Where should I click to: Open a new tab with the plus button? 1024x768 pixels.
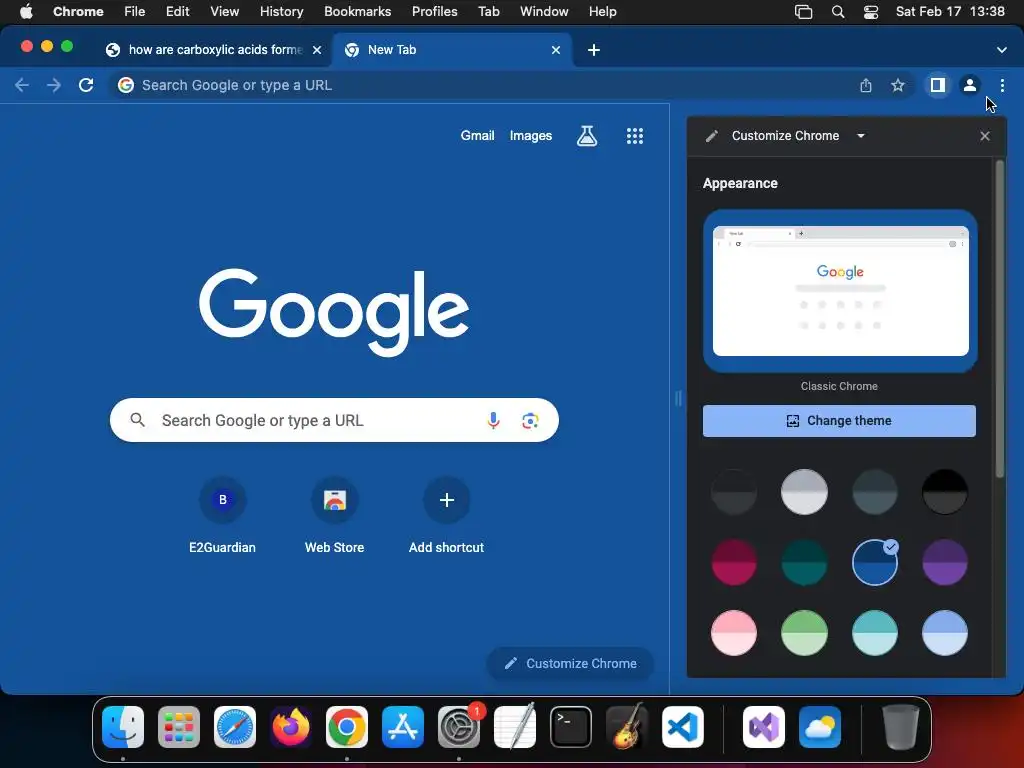click(x=594, y=50)
